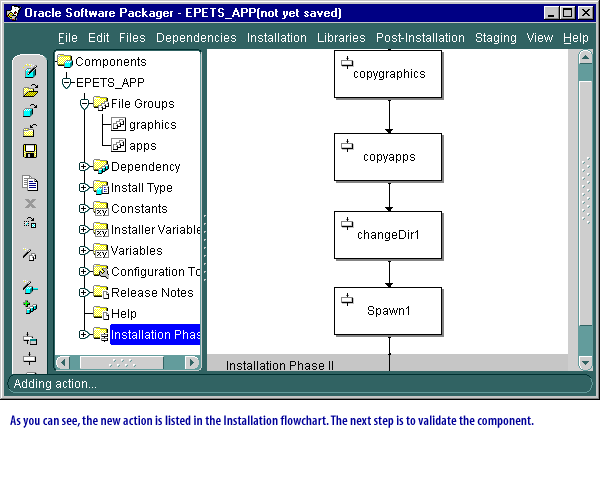
Task: Click the add action toolbar icon
Action: pyautogui.click(x=29, y=359)
